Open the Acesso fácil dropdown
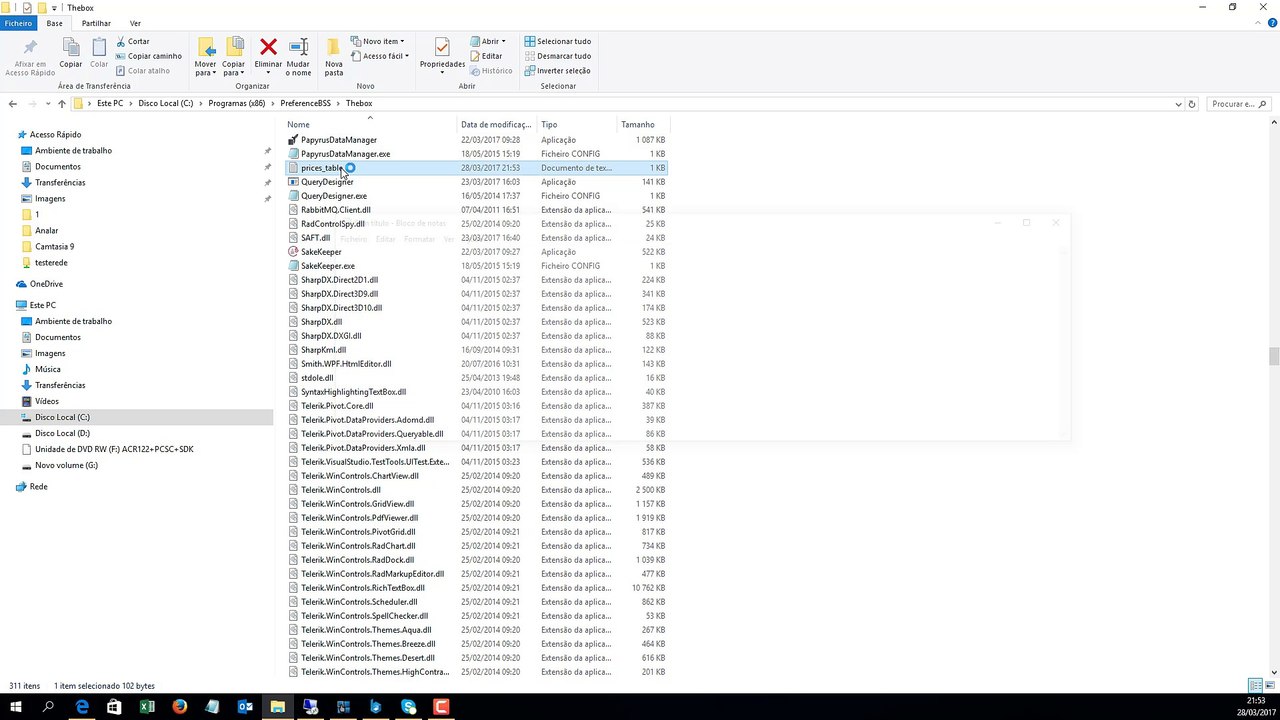The height and width of the screenshot is (720, 1280). pos(380,56)
